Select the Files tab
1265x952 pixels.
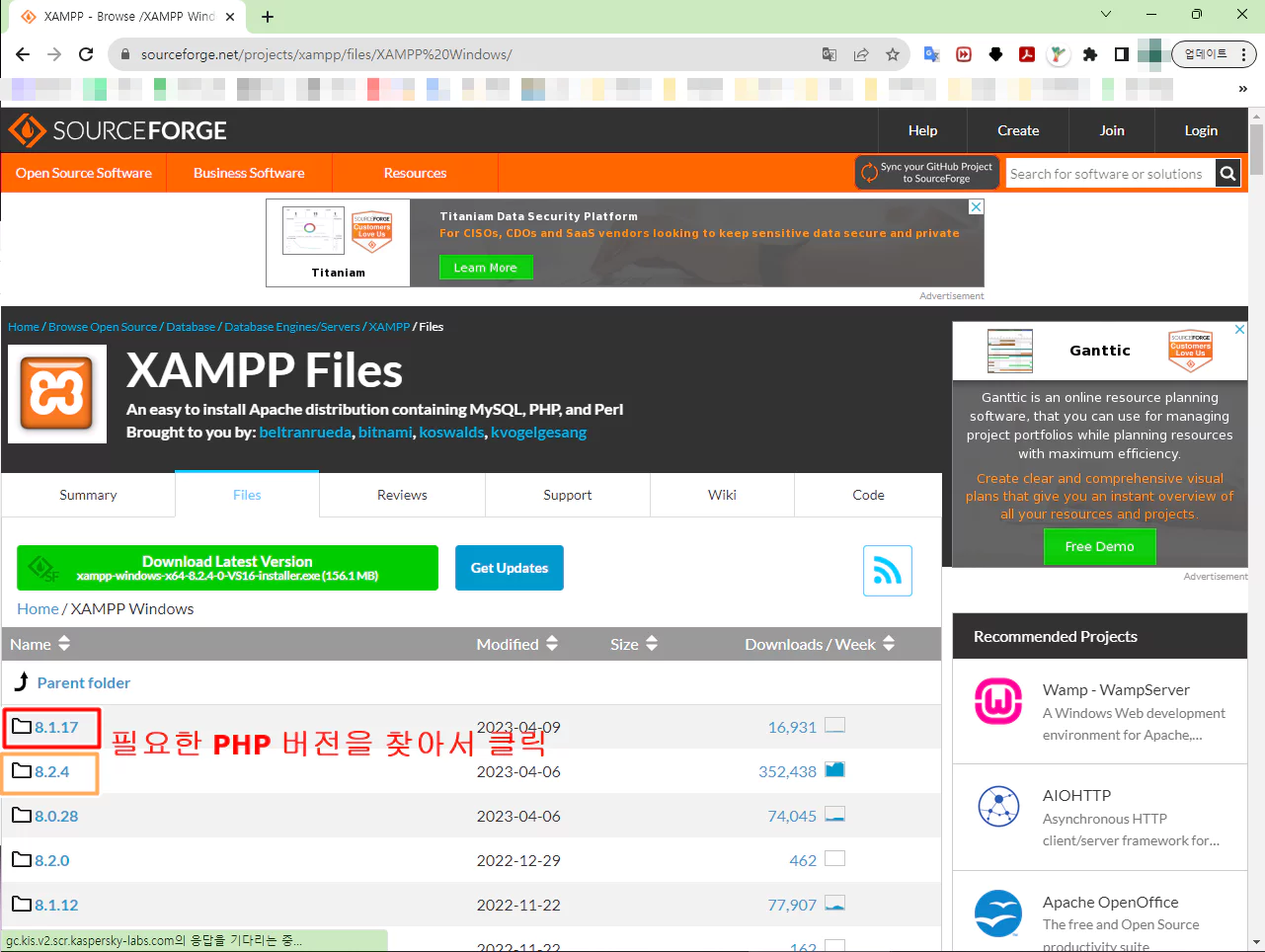tap(247, 495)
